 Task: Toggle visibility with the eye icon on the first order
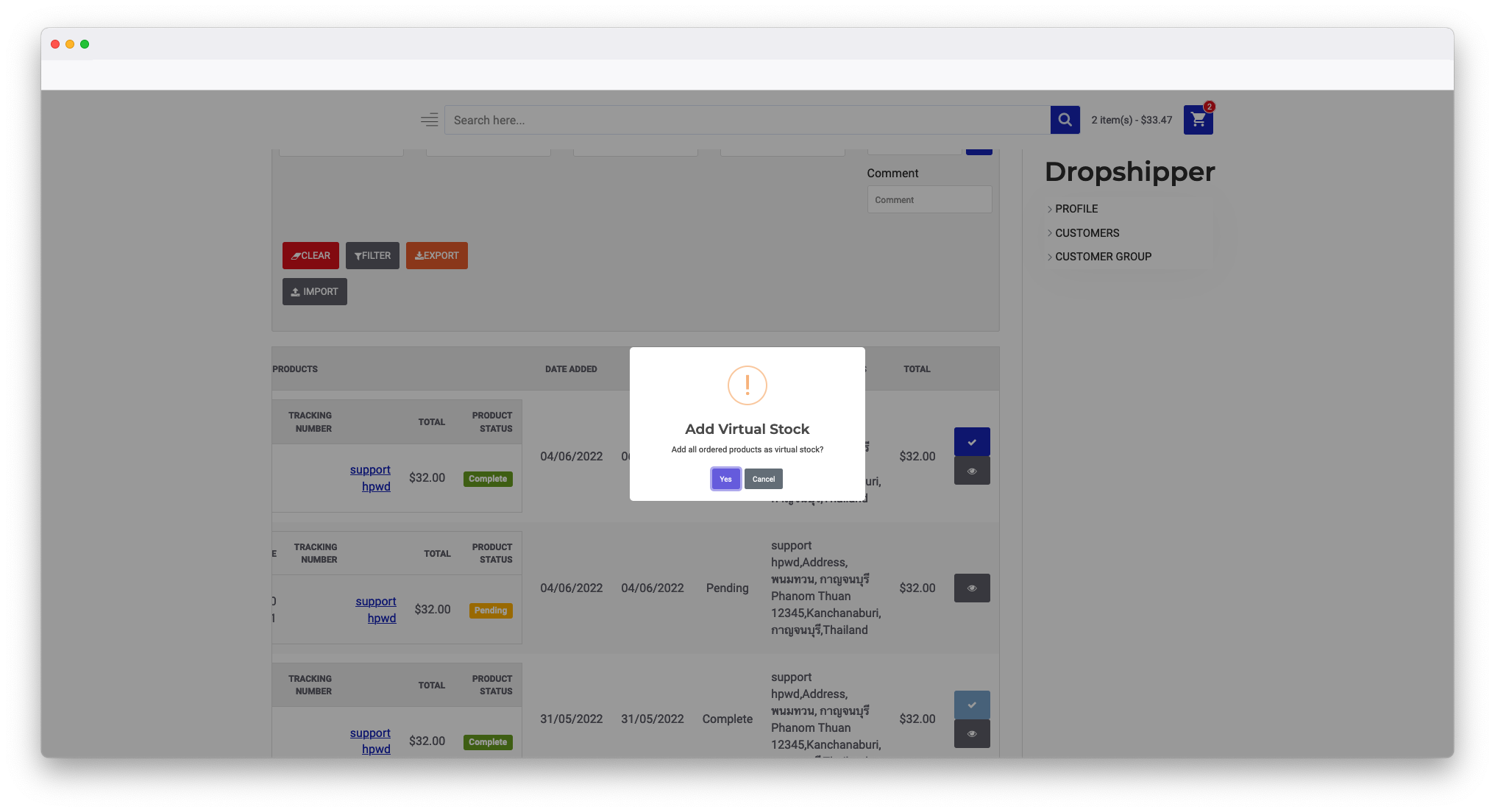[x=972, y=470]
